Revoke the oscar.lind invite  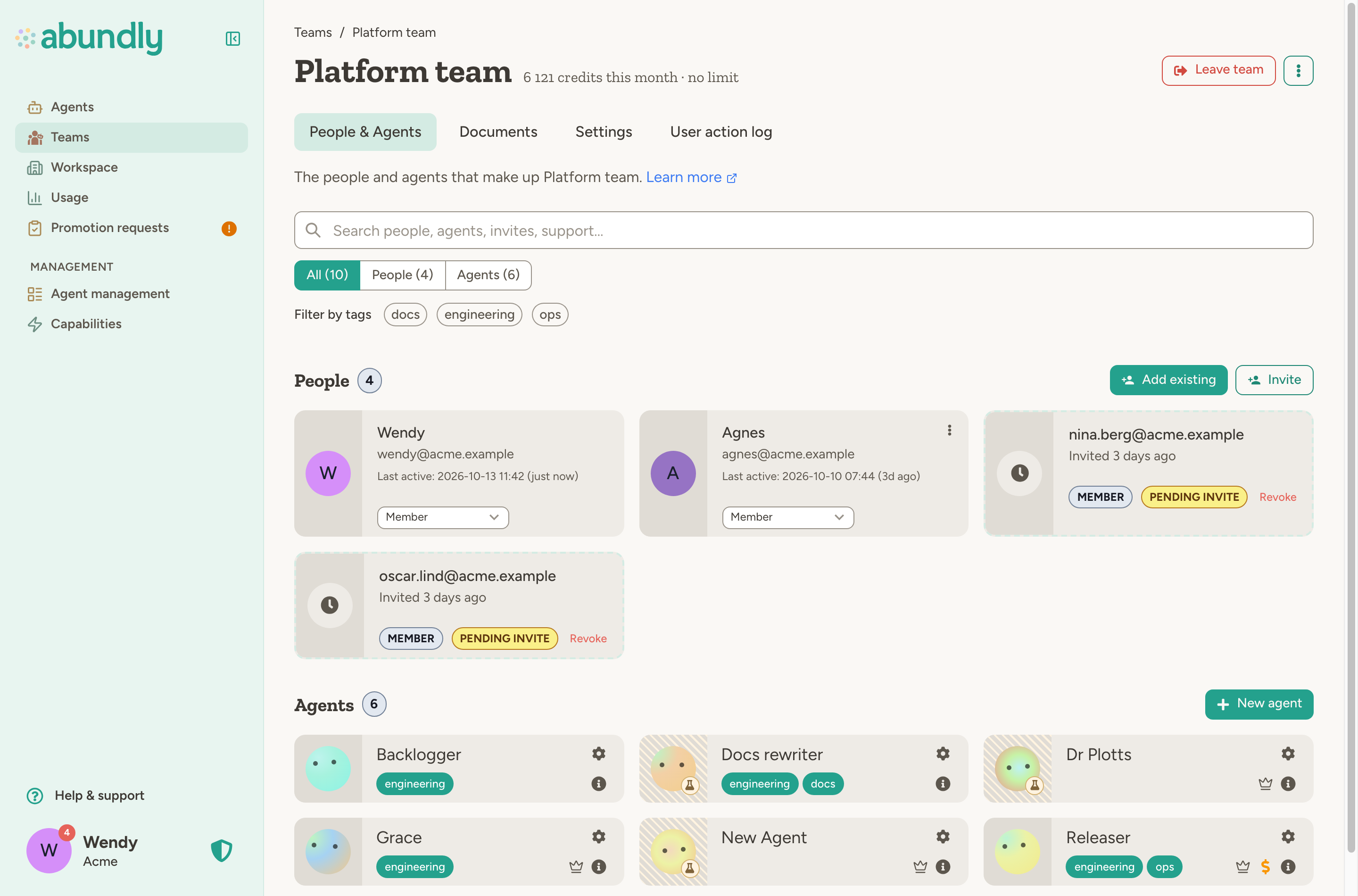(x=588, y=639)
